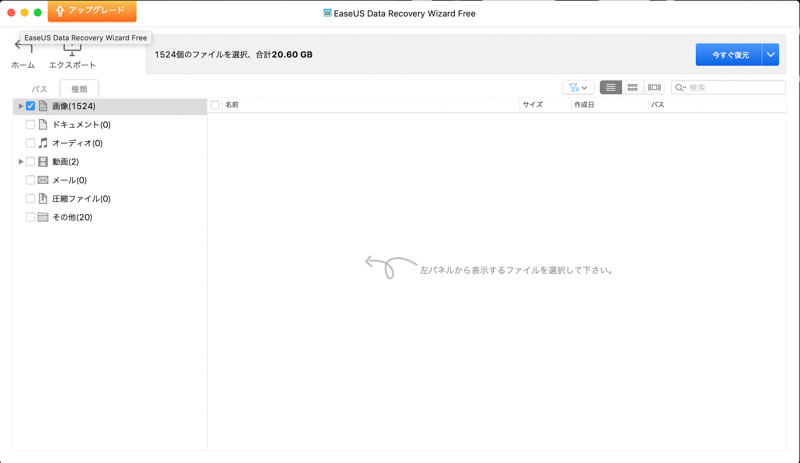Click the orange アップグレード upgrade button
800x463 pixels.
coord(92,11)
